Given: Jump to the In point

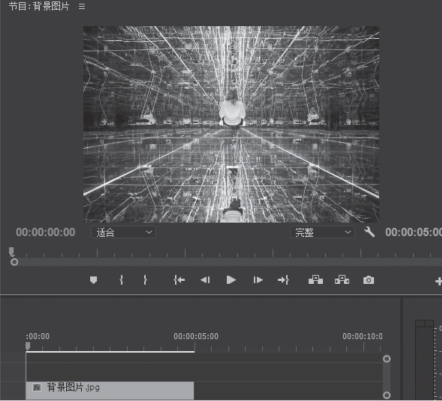Looking at the screenshot, I should coord(179,280).
